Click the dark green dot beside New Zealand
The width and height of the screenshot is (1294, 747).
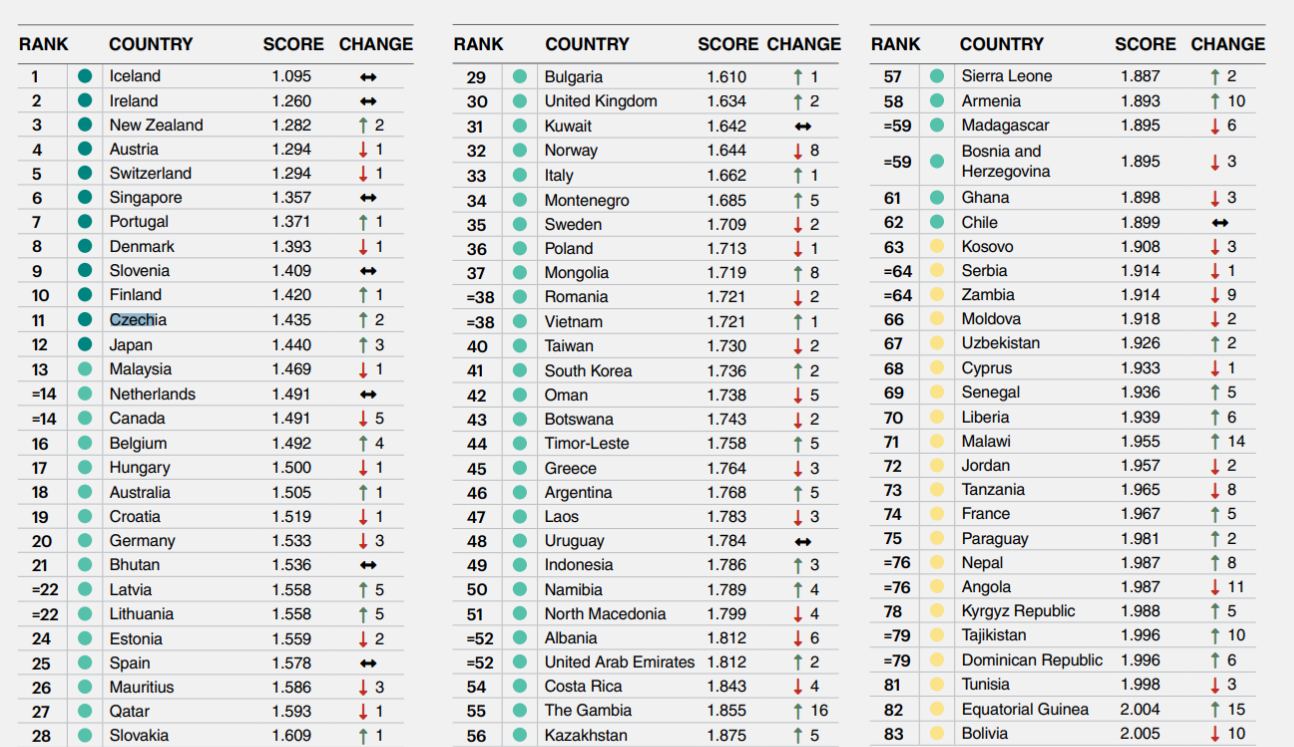tap(85, 125)
